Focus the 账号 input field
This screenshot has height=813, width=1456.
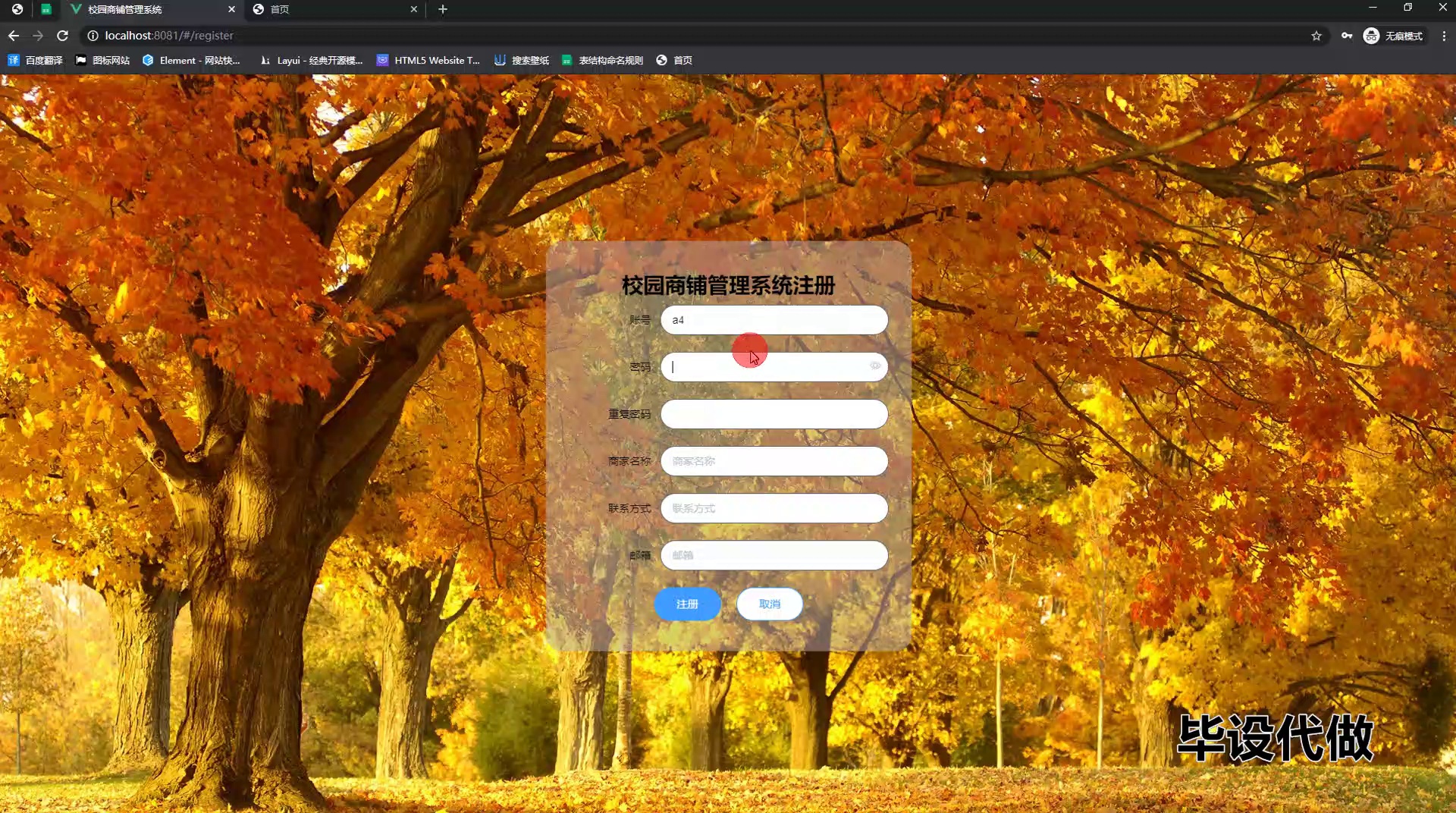pyautogui.click(x=773, y=320)
